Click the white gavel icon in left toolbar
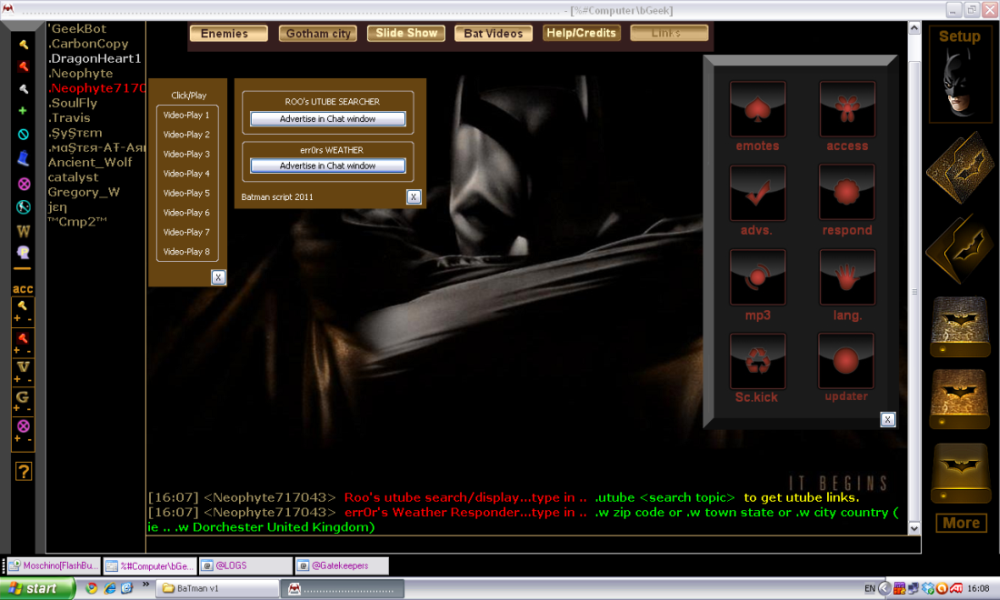Viewport: 1000px width, 600px height. pyautogui.click(x=24, y=89)
